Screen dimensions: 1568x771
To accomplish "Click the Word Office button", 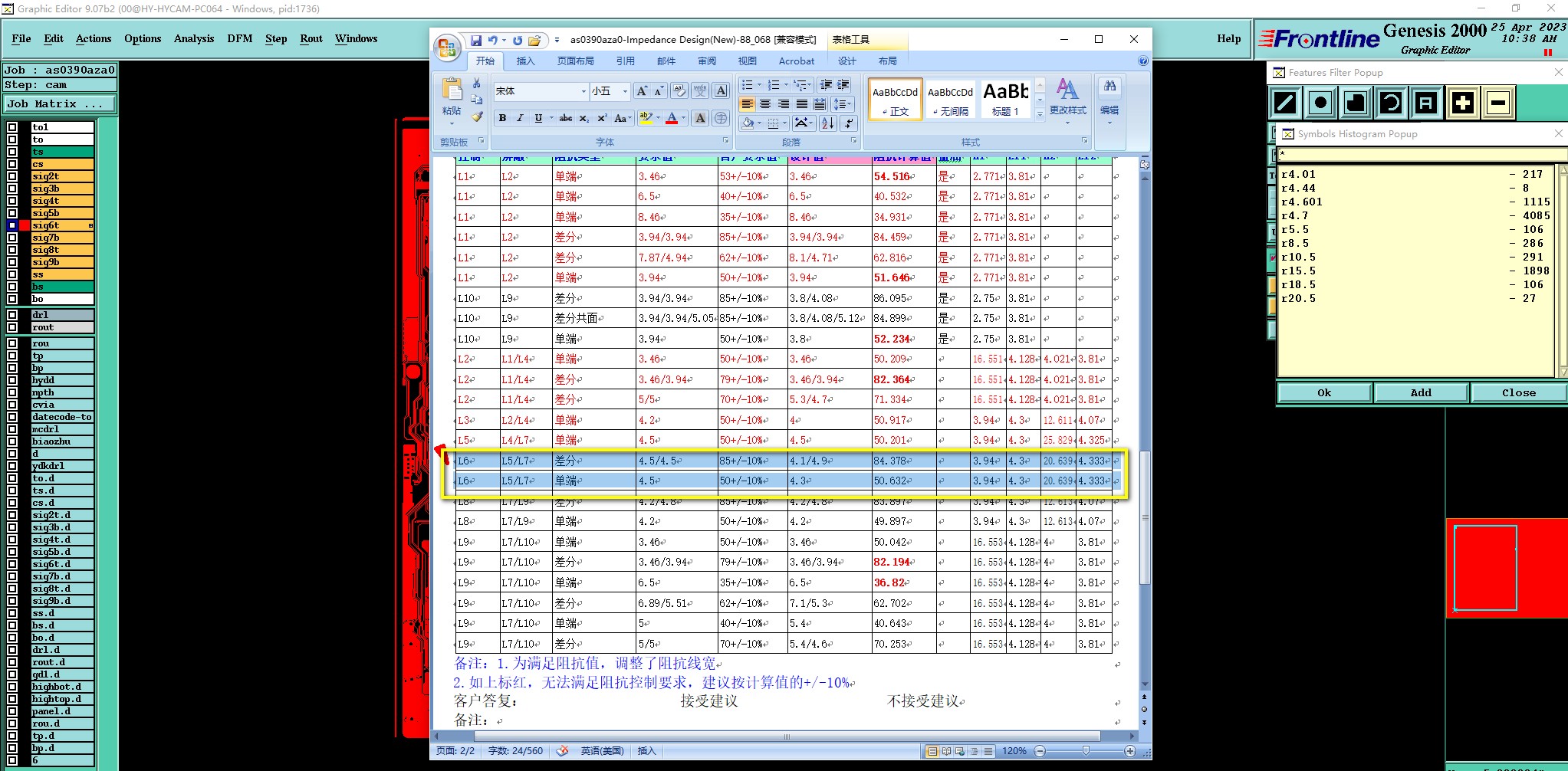I will [x=448, y=48].
